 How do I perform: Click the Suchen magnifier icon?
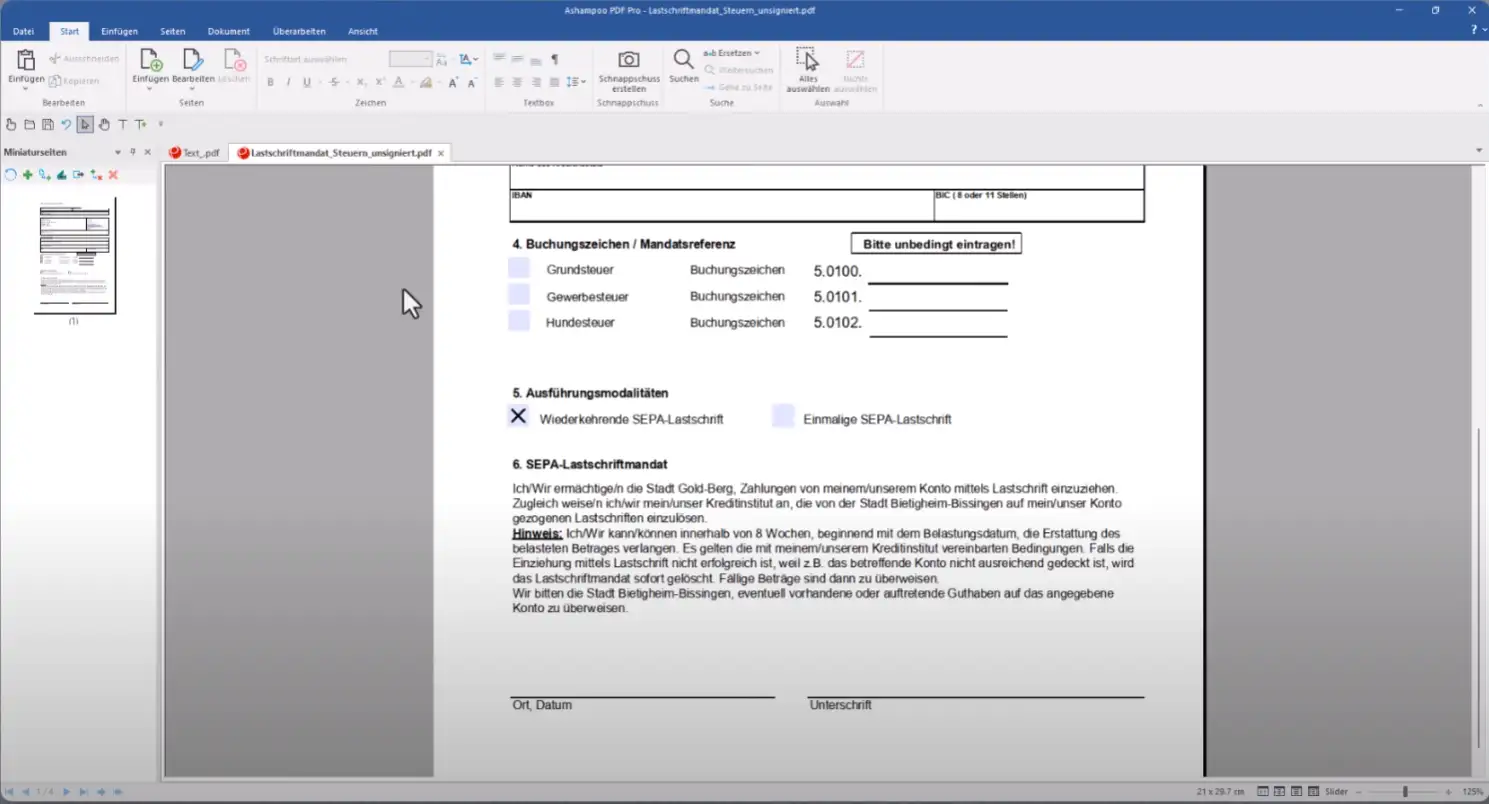pyautogui.click(x=683, y=59)
